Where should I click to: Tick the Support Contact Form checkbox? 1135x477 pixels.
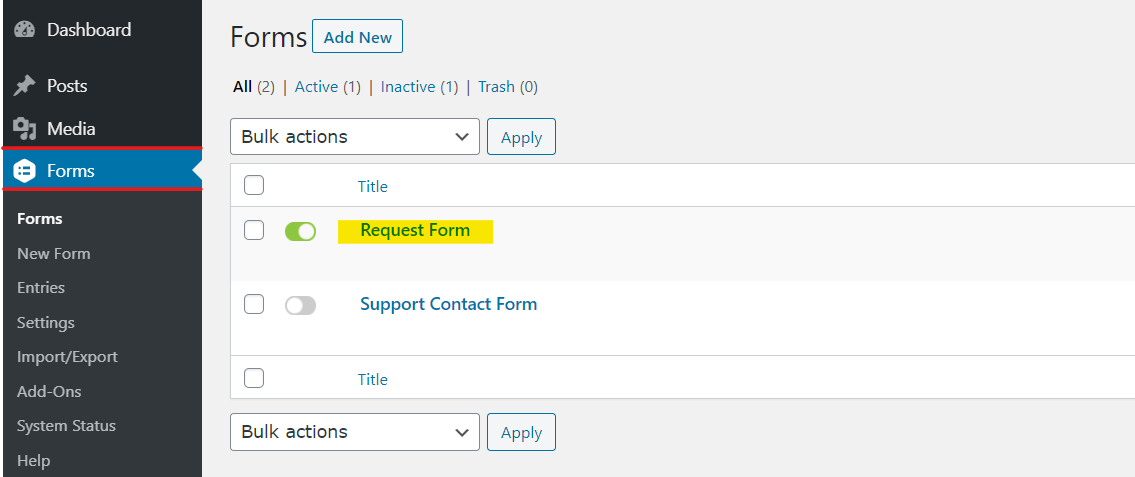coord(253,304)
